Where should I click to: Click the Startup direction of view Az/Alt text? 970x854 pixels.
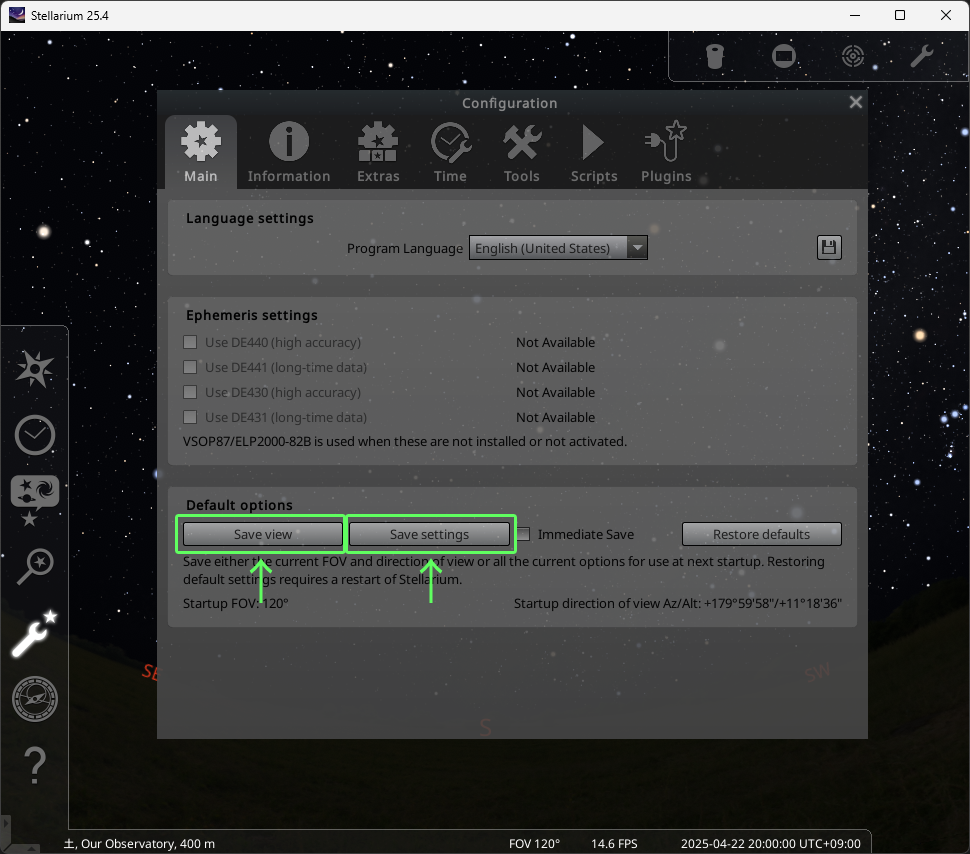[677, 603]
